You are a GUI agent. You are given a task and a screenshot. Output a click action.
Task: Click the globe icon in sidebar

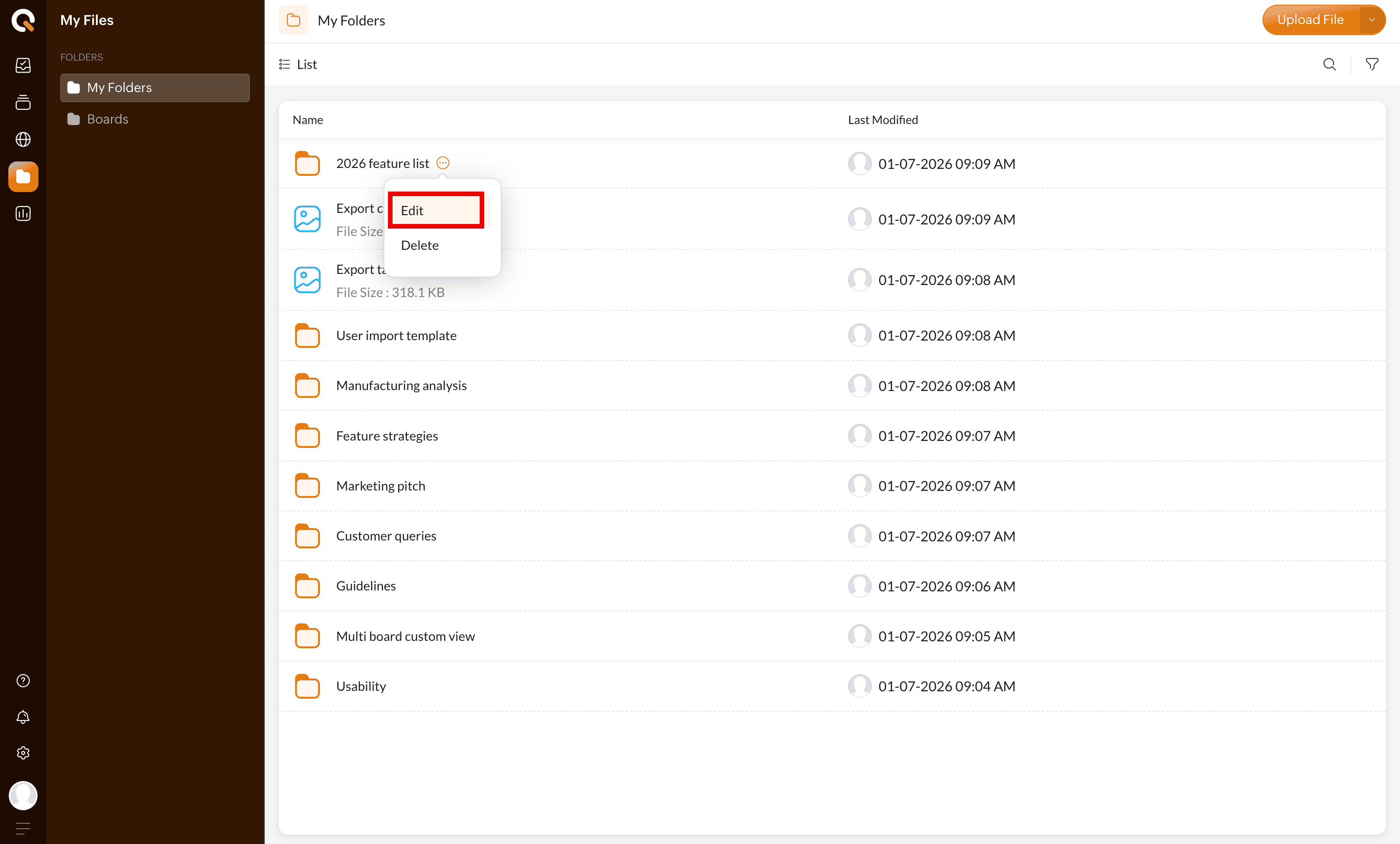pos(23,139)
